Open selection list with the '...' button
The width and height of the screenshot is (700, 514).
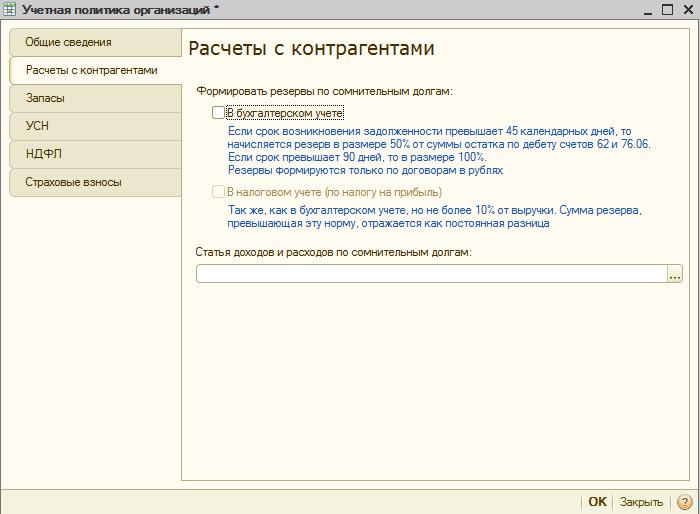(675, 274)
